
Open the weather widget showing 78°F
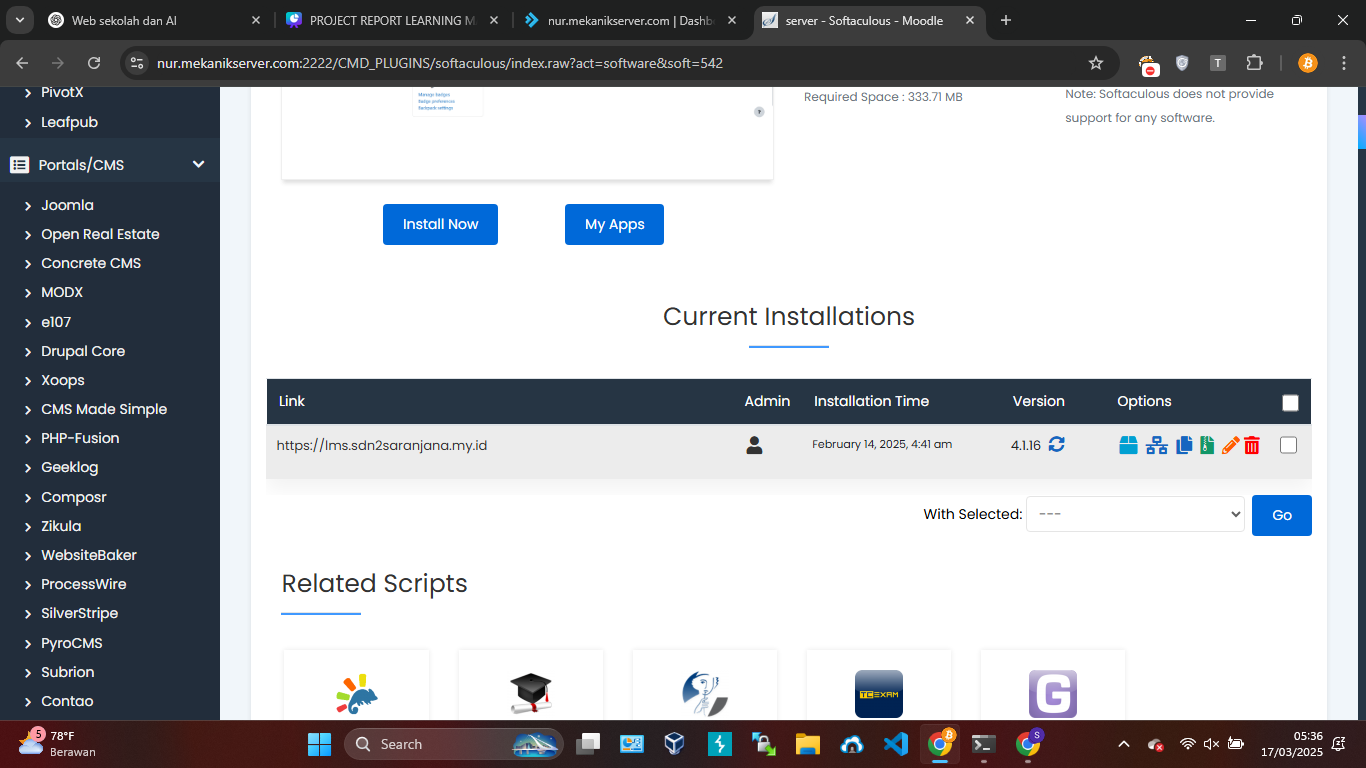(58, 744)
